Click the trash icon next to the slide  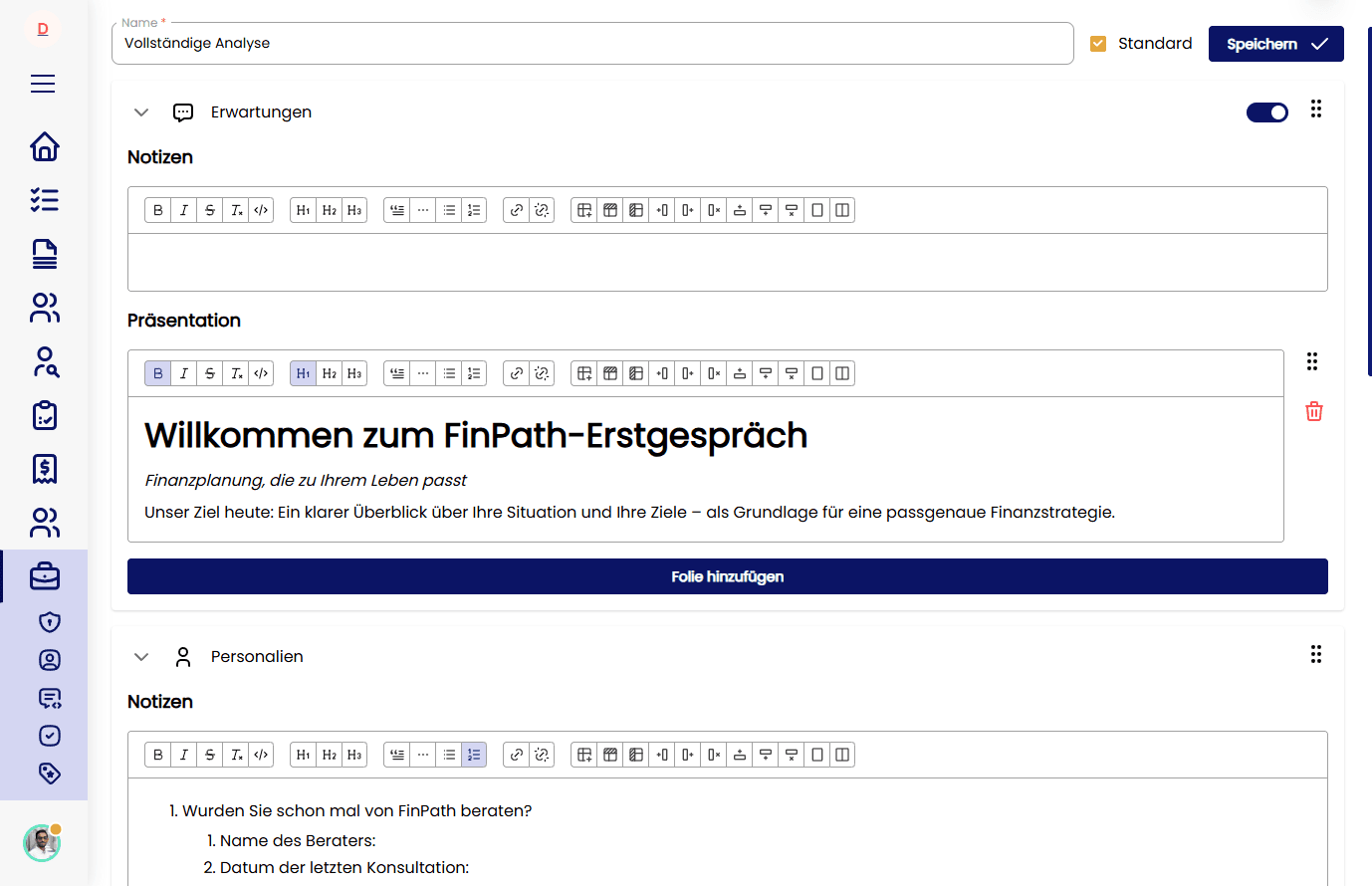click(x=1313, y=411)
